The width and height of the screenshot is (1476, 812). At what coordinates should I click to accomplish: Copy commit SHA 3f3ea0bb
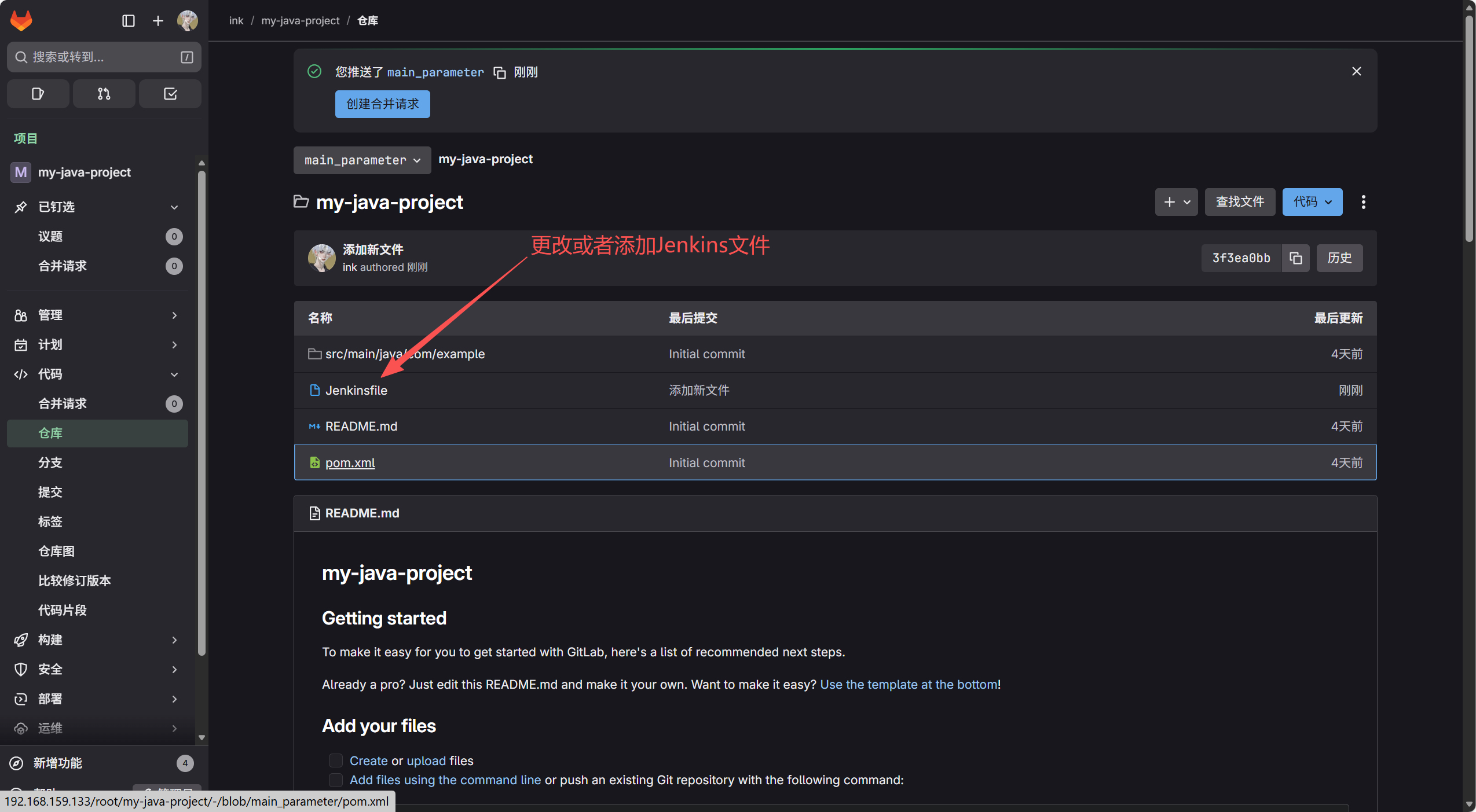[1295, 258]
